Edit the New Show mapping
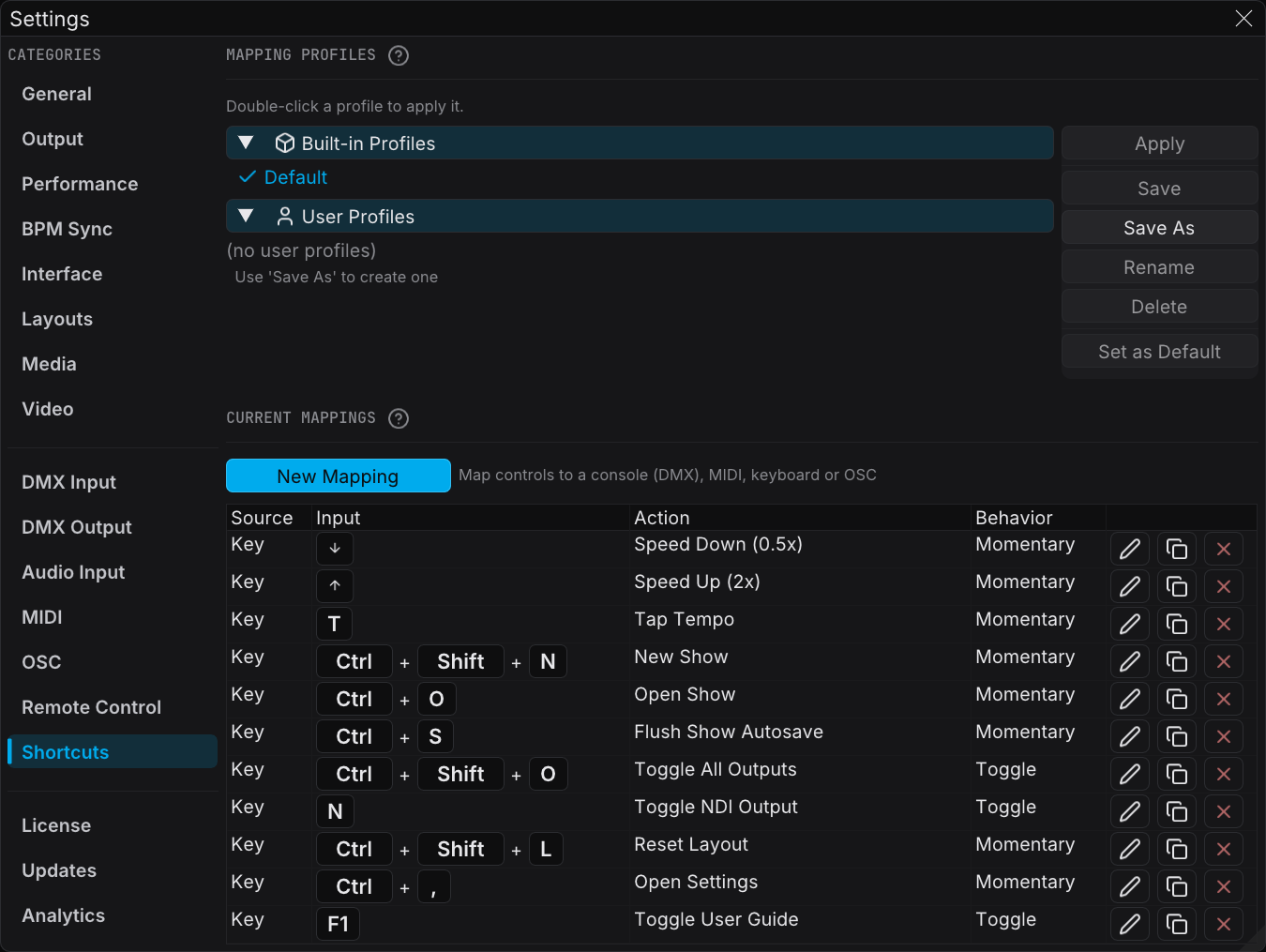Viewport: 1266px width, 952px height. [1130, 661]
